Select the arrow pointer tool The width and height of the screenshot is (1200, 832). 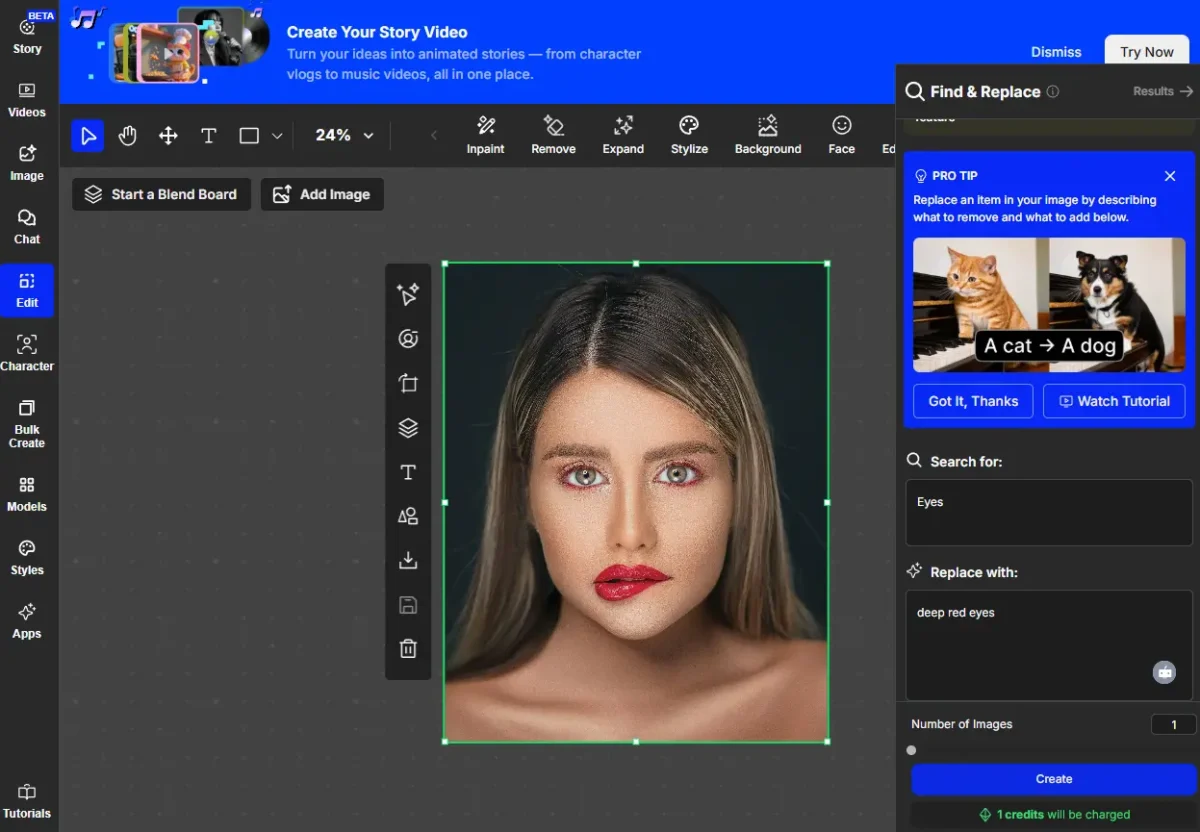(x=88, y=135)
